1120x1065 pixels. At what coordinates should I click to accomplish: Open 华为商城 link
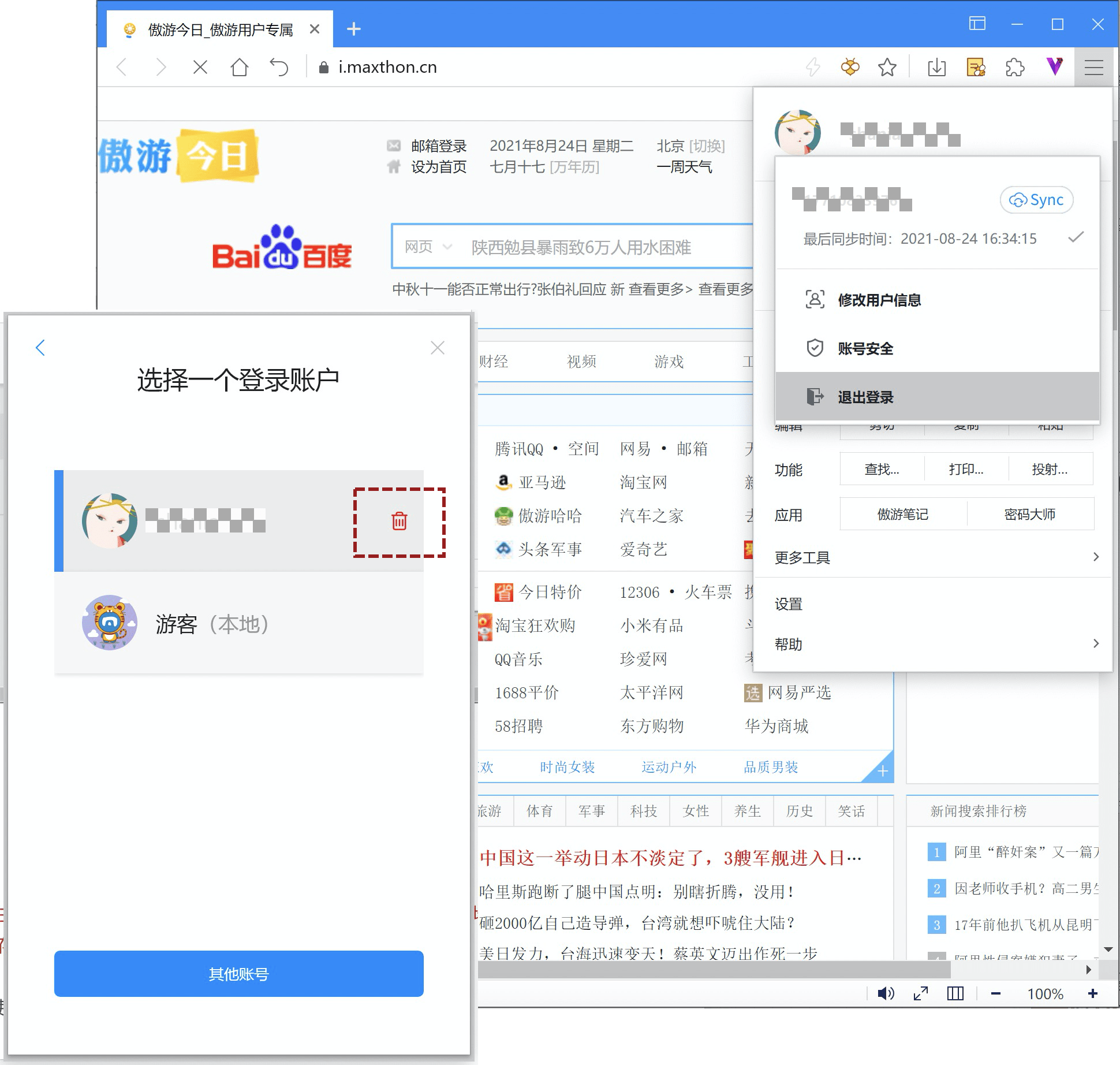coord(776,726)
